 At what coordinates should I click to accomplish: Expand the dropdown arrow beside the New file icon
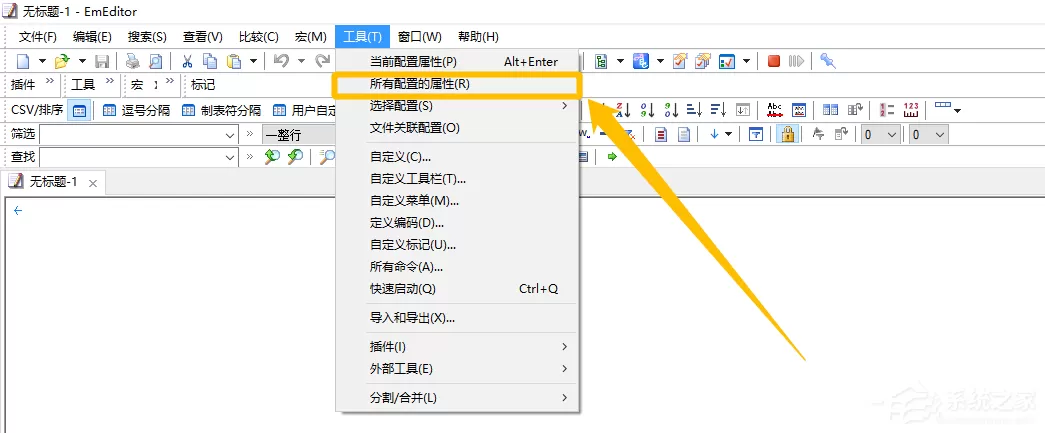click(42, 61)
